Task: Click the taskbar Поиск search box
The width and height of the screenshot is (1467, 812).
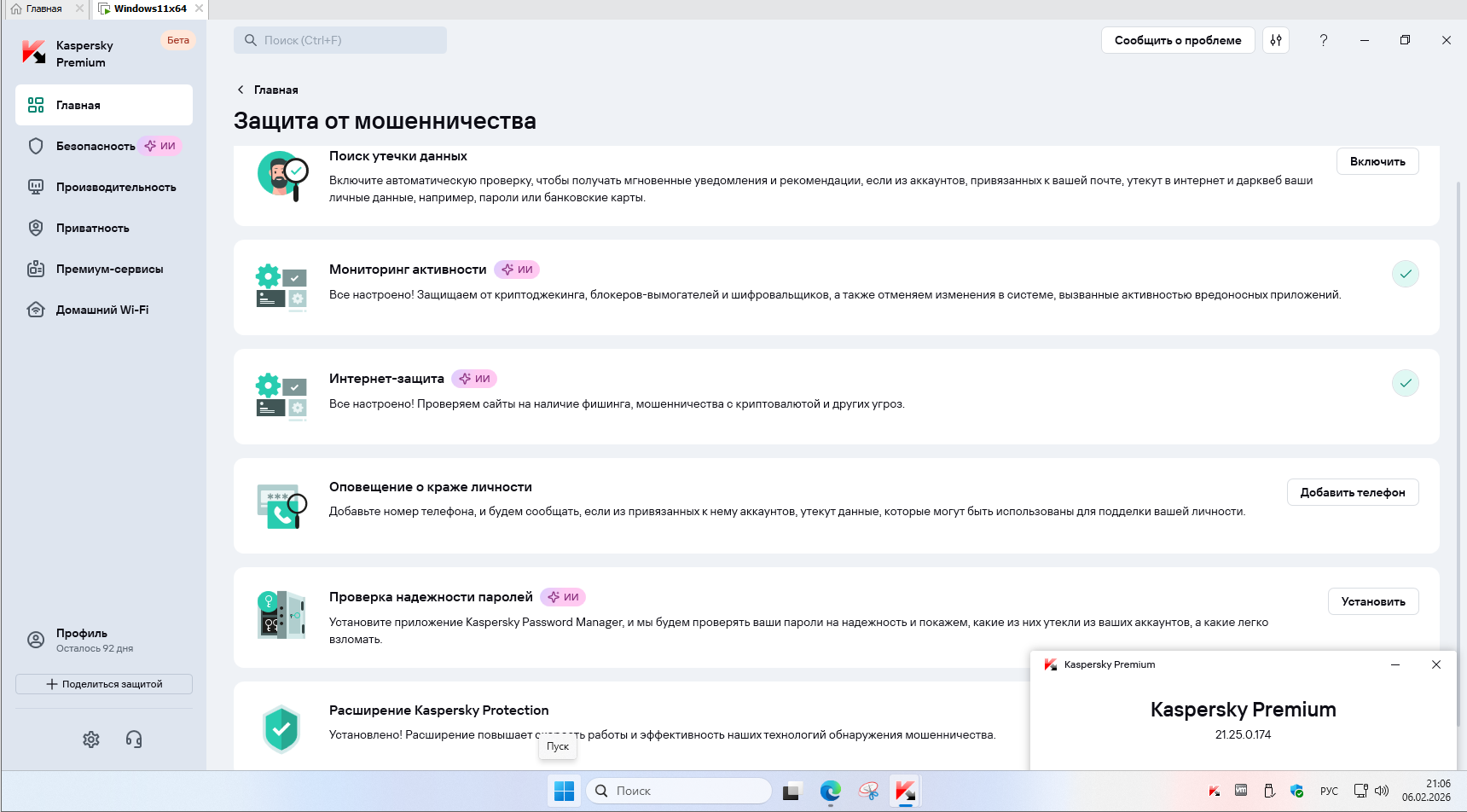Action: point(679,791)
